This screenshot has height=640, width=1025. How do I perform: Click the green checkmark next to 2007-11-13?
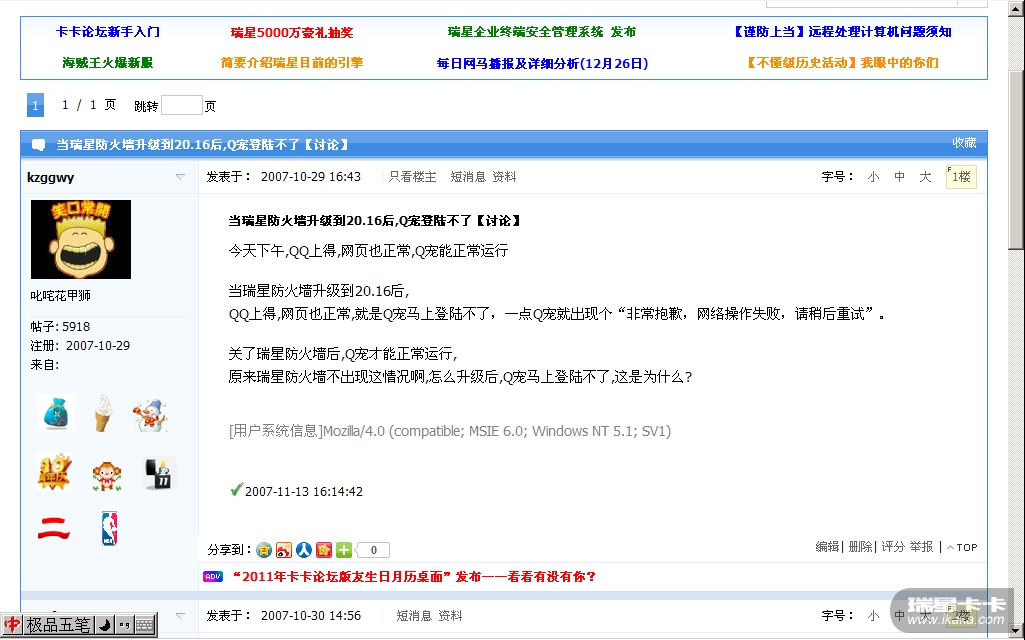[x=237, y=489]
